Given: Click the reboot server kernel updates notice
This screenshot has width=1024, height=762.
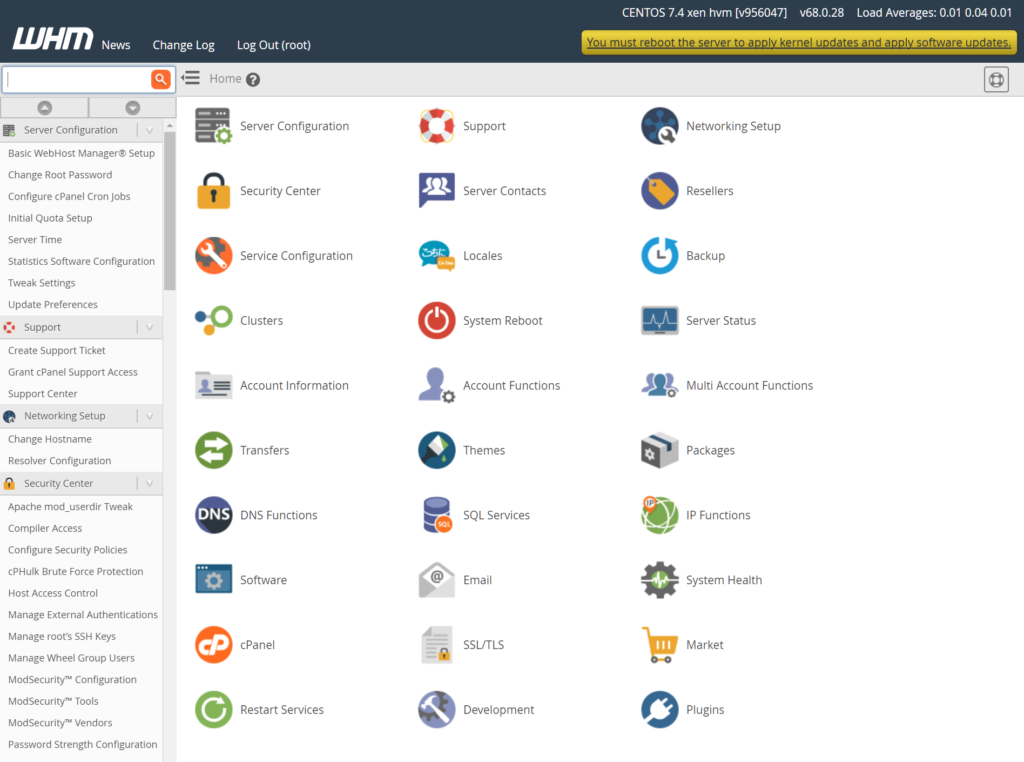Looking at the screenshot, I should [798, 42].
